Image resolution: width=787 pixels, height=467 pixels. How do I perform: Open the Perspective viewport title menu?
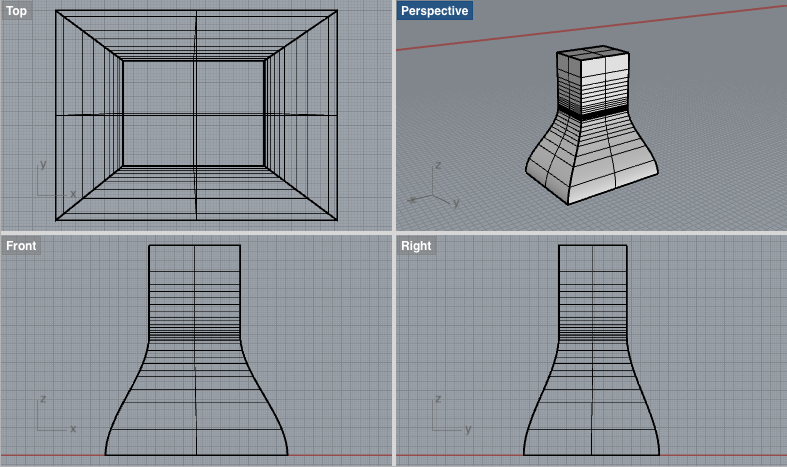435,11
